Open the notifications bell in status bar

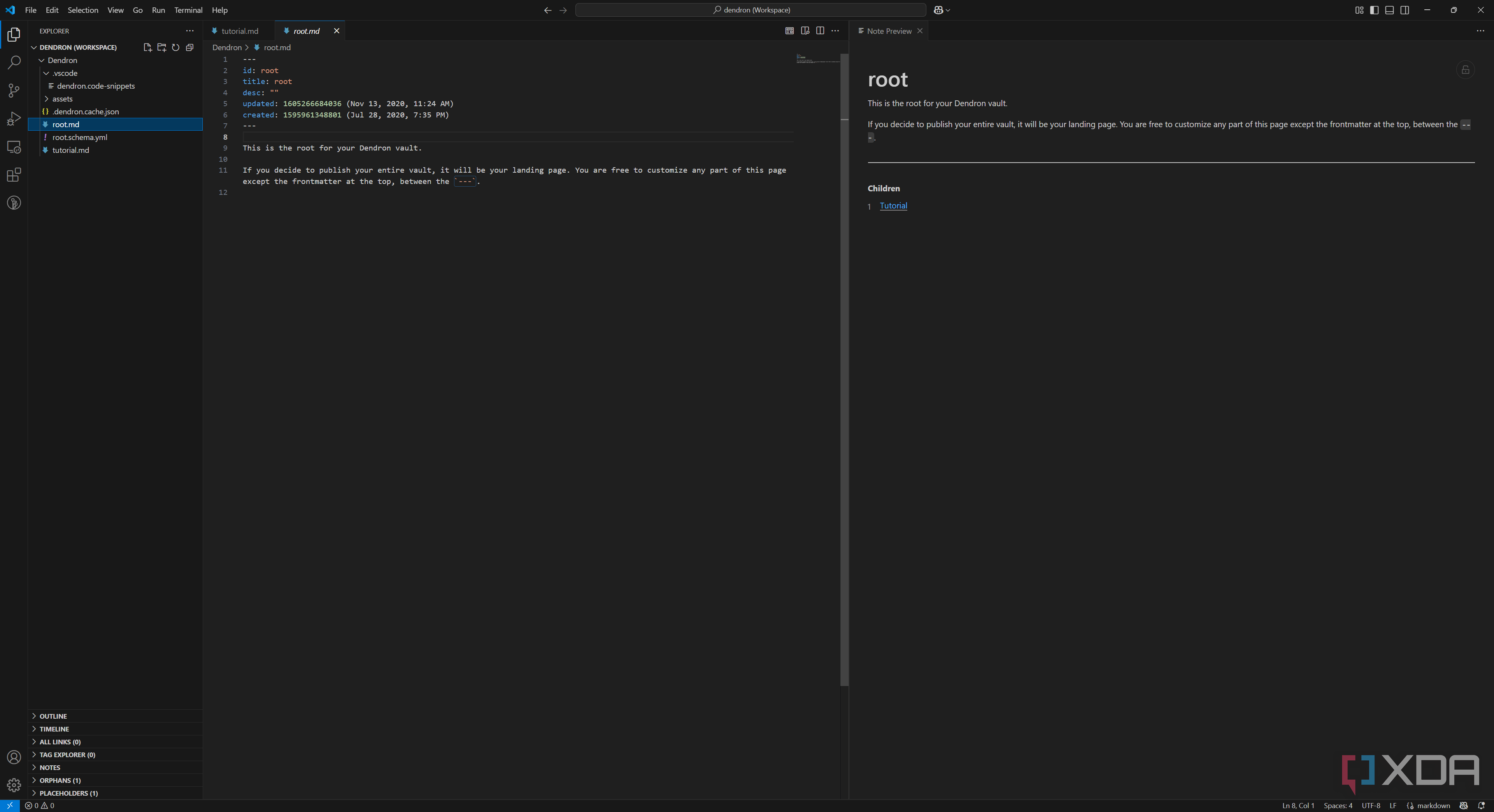(x=1481, y=806)
